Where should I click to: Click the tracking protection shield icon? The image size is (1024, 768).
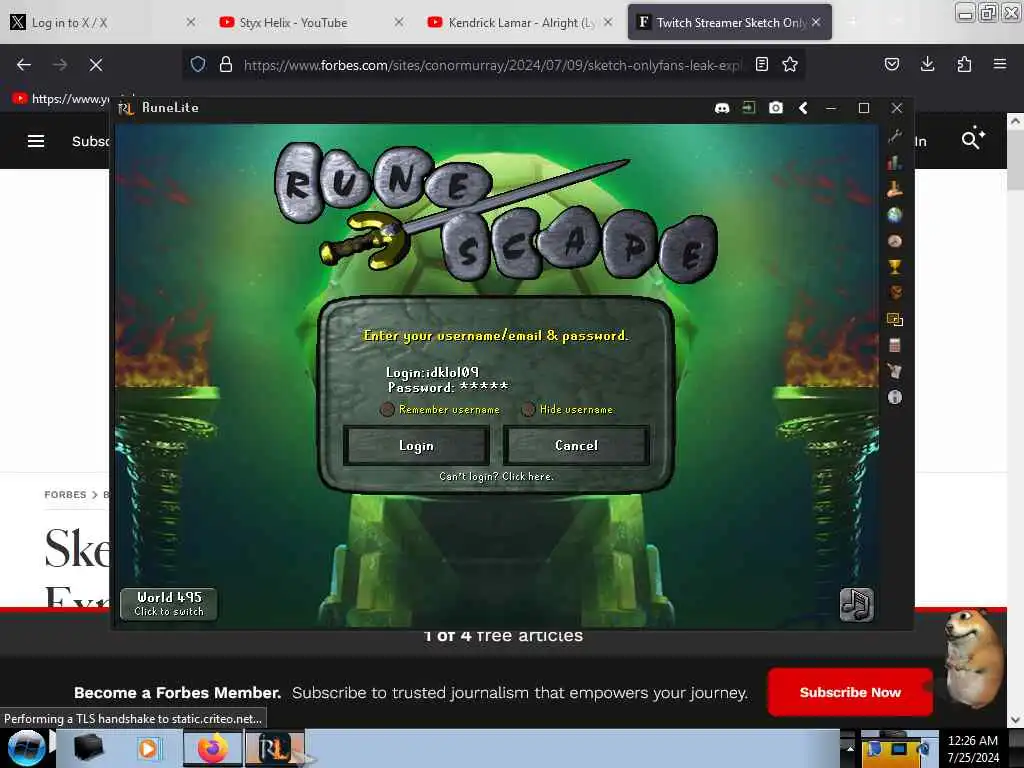[x=198, y=65]
